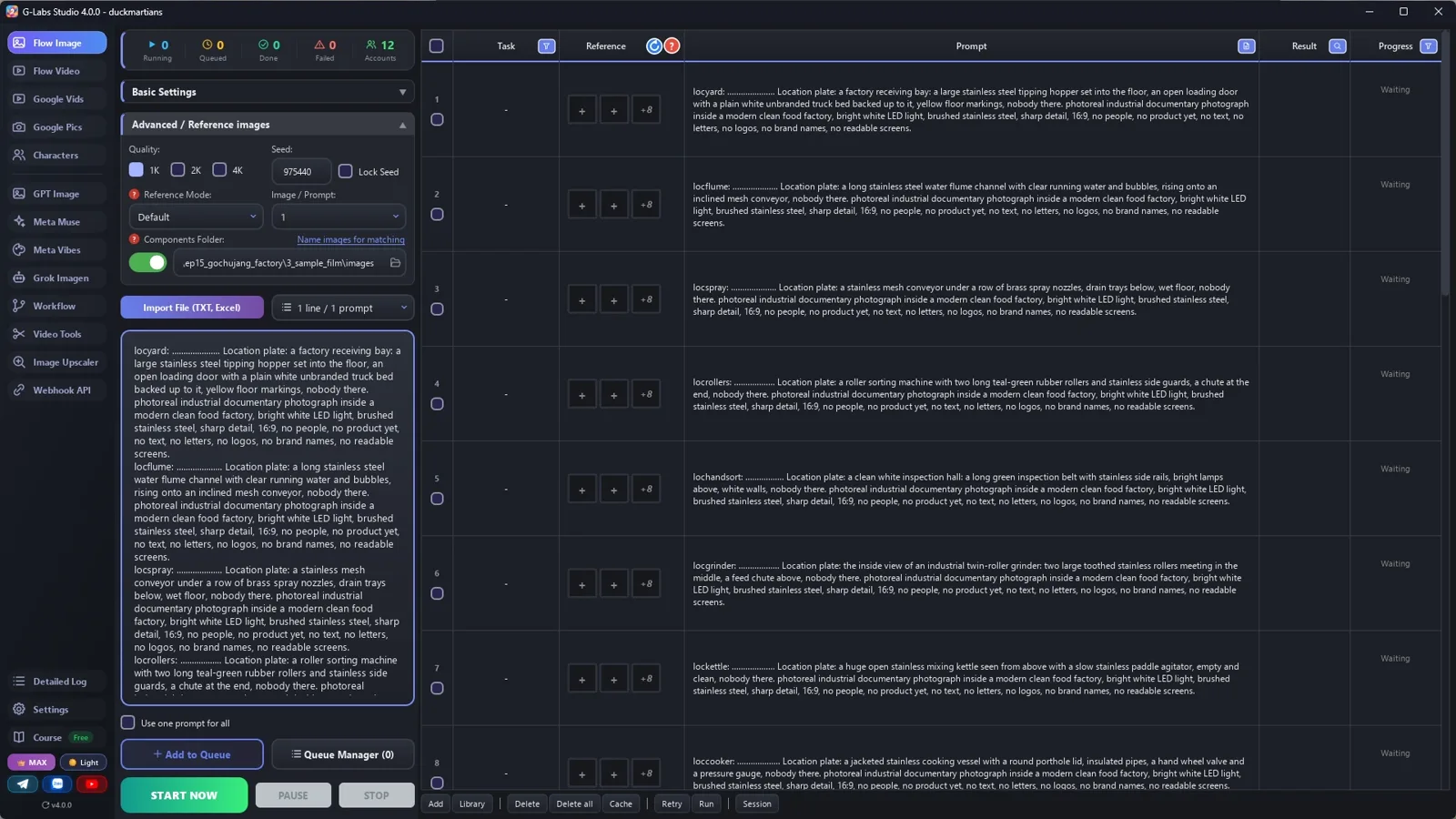Select the 2K quality option
1456x819 pixels.
[x=178, y=170]
